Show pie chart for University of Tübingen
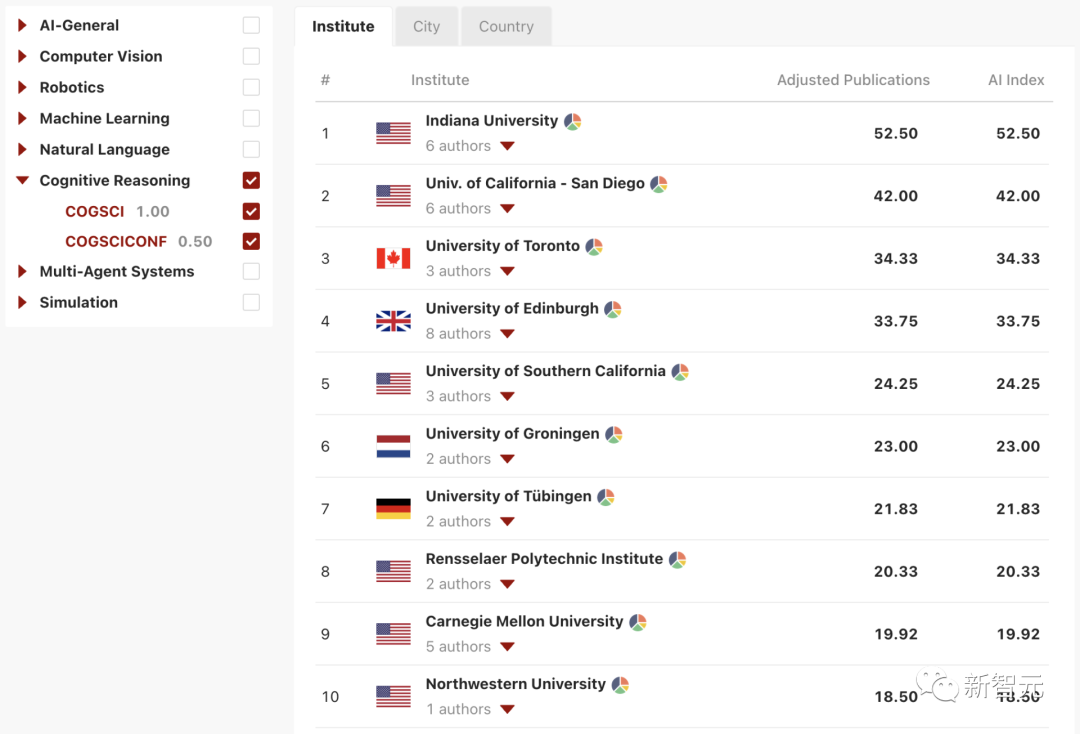The image size is (1080, 734). (606, 497)
